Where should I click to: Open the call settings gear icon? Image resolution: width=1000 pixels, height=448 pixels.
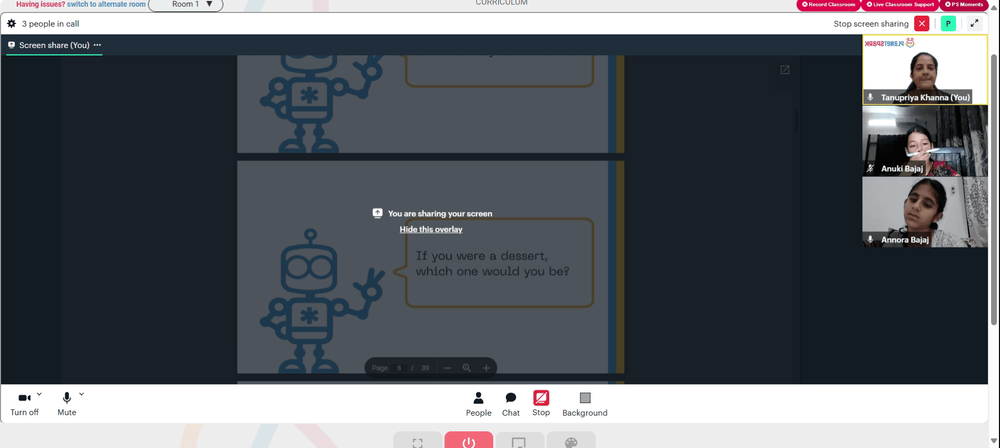[x=11, y=24]
